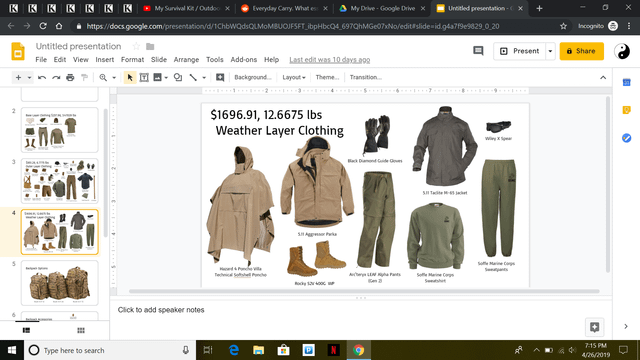Click the Present button
Viewport: 640px width, 360px height.
click(x=519, y=51)
